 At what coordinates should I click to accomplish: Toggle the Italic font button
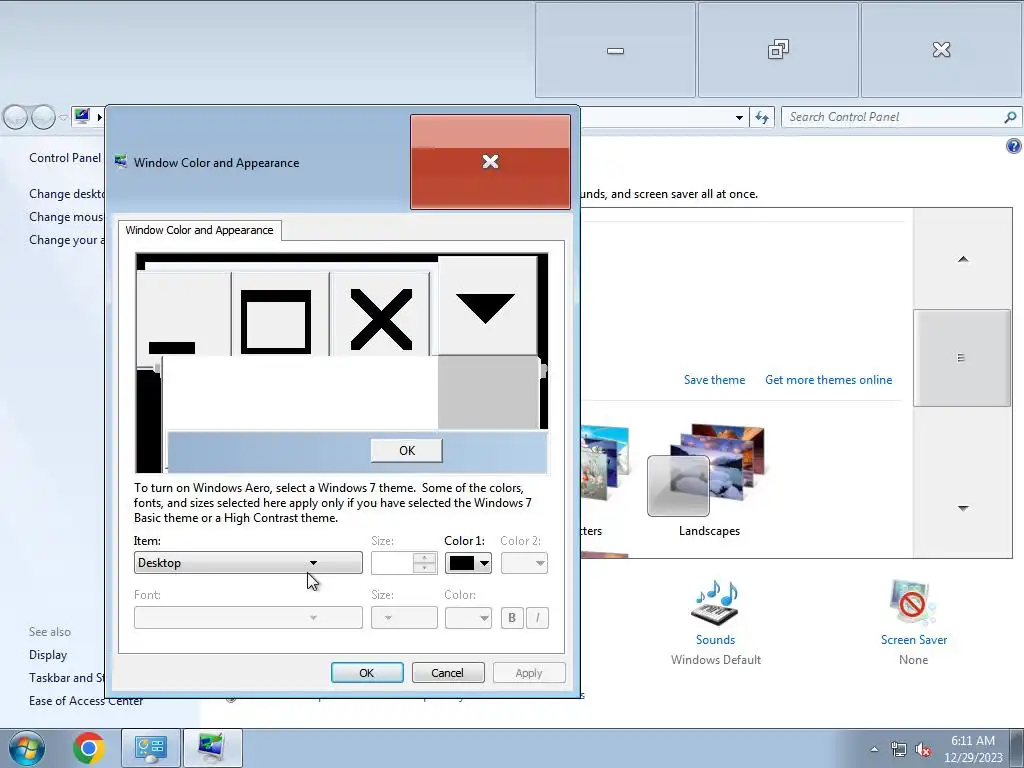[537, 618]
